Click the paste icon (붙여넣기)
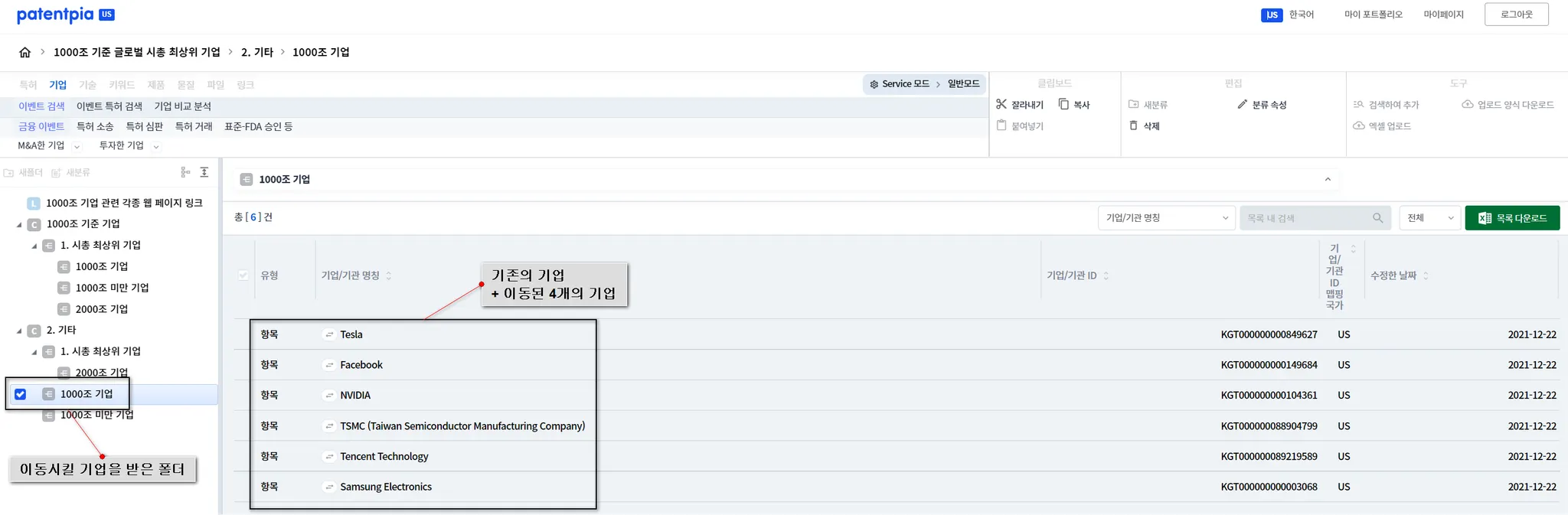Image resolution: width=1568 pixels, height=515 pixels. (x=1001, y=125)
